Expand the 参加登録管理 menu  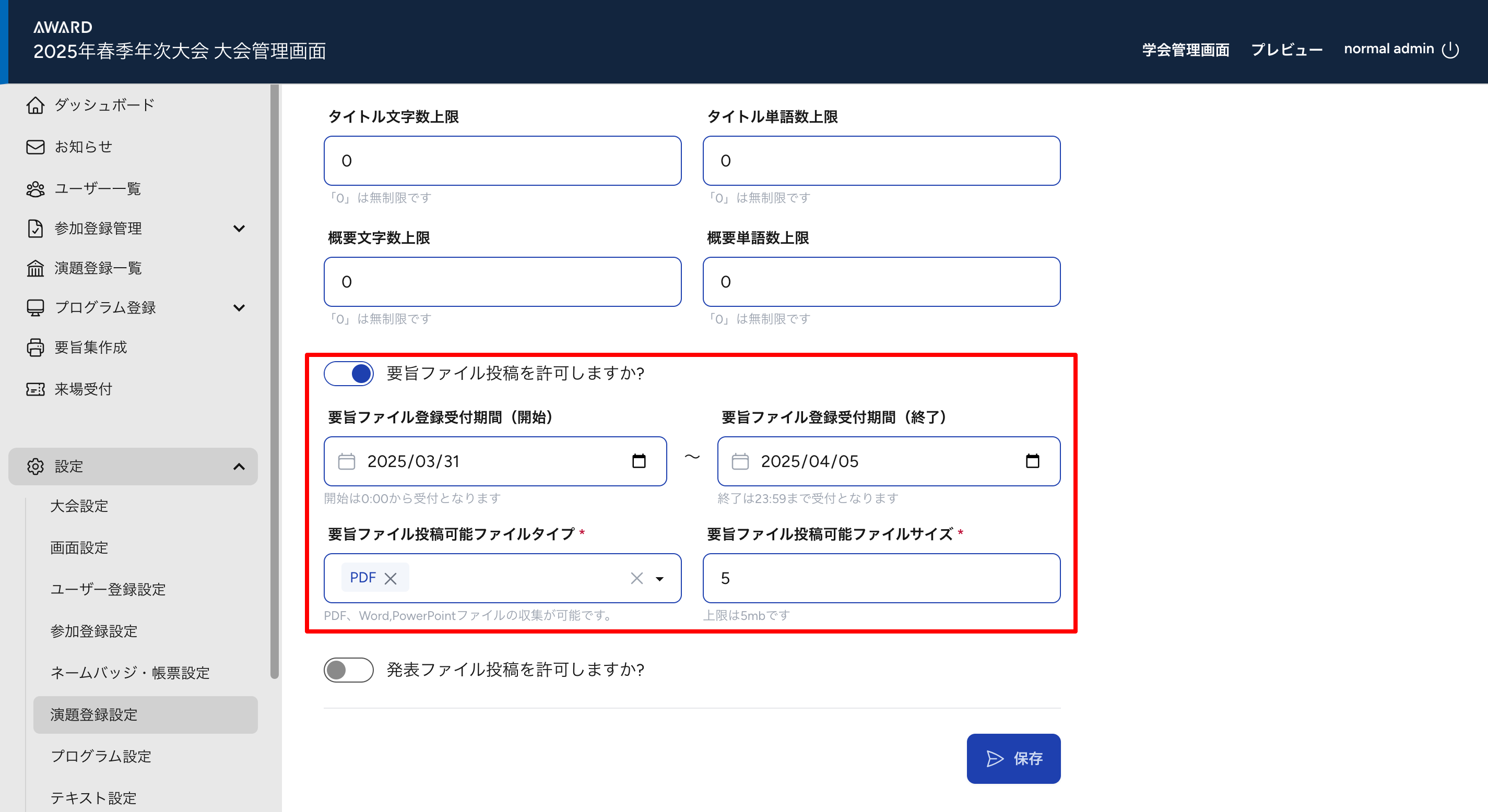point(239,229)
